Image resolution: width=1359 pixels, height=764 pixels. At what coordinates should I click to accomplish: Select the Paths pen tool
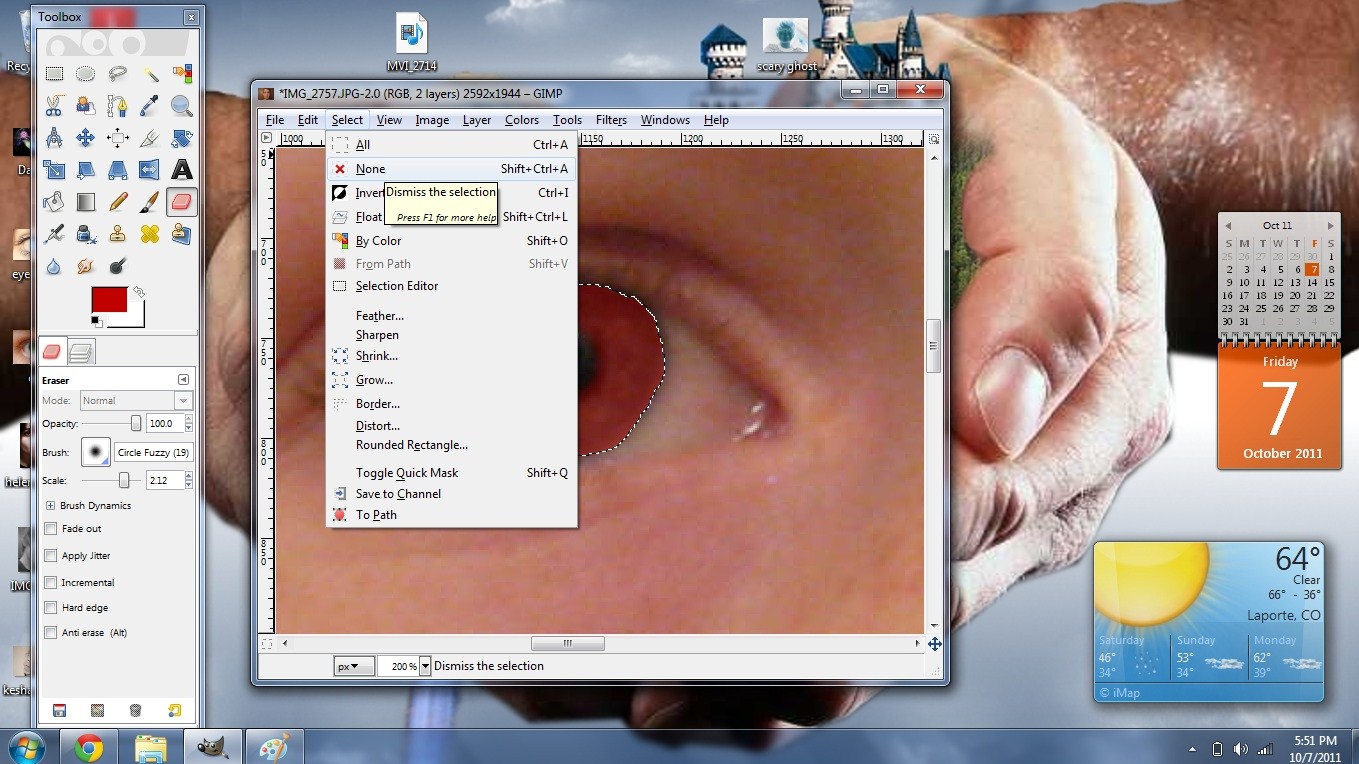point(118,106)
